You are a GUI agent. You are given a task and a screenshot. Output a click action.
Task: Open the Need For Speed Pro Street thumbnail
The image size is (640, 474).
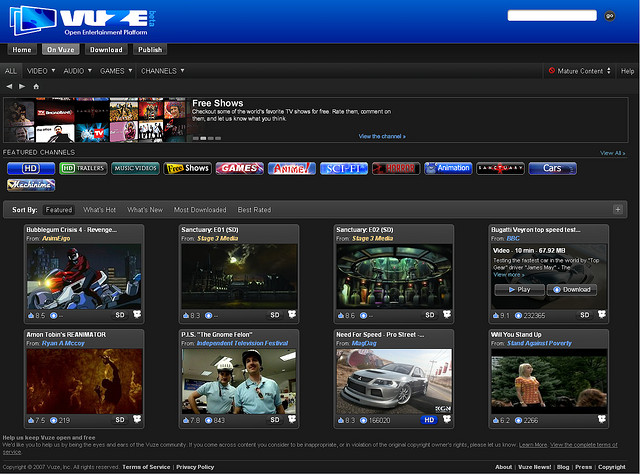[394, 381]
